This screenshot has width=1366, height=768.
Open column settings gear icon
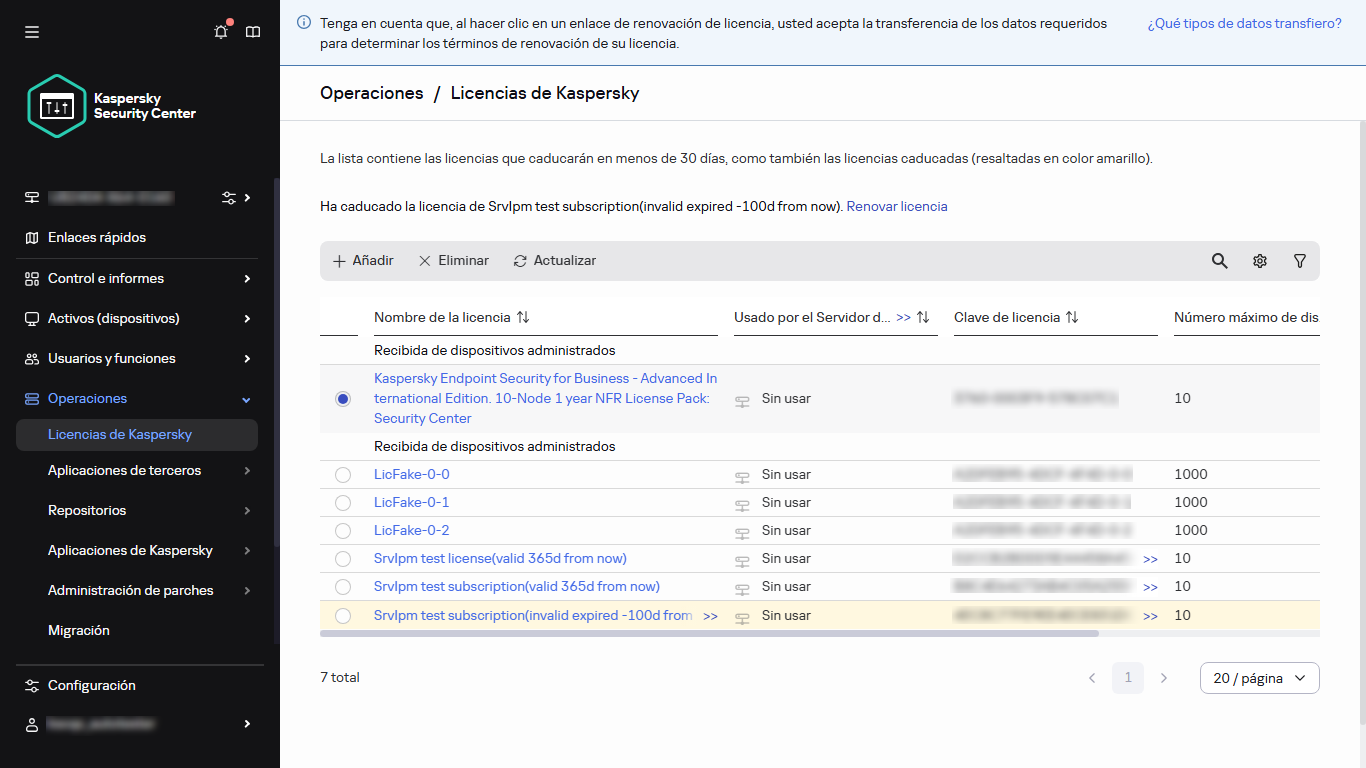pyautogui.click(x=1259, y=261)
